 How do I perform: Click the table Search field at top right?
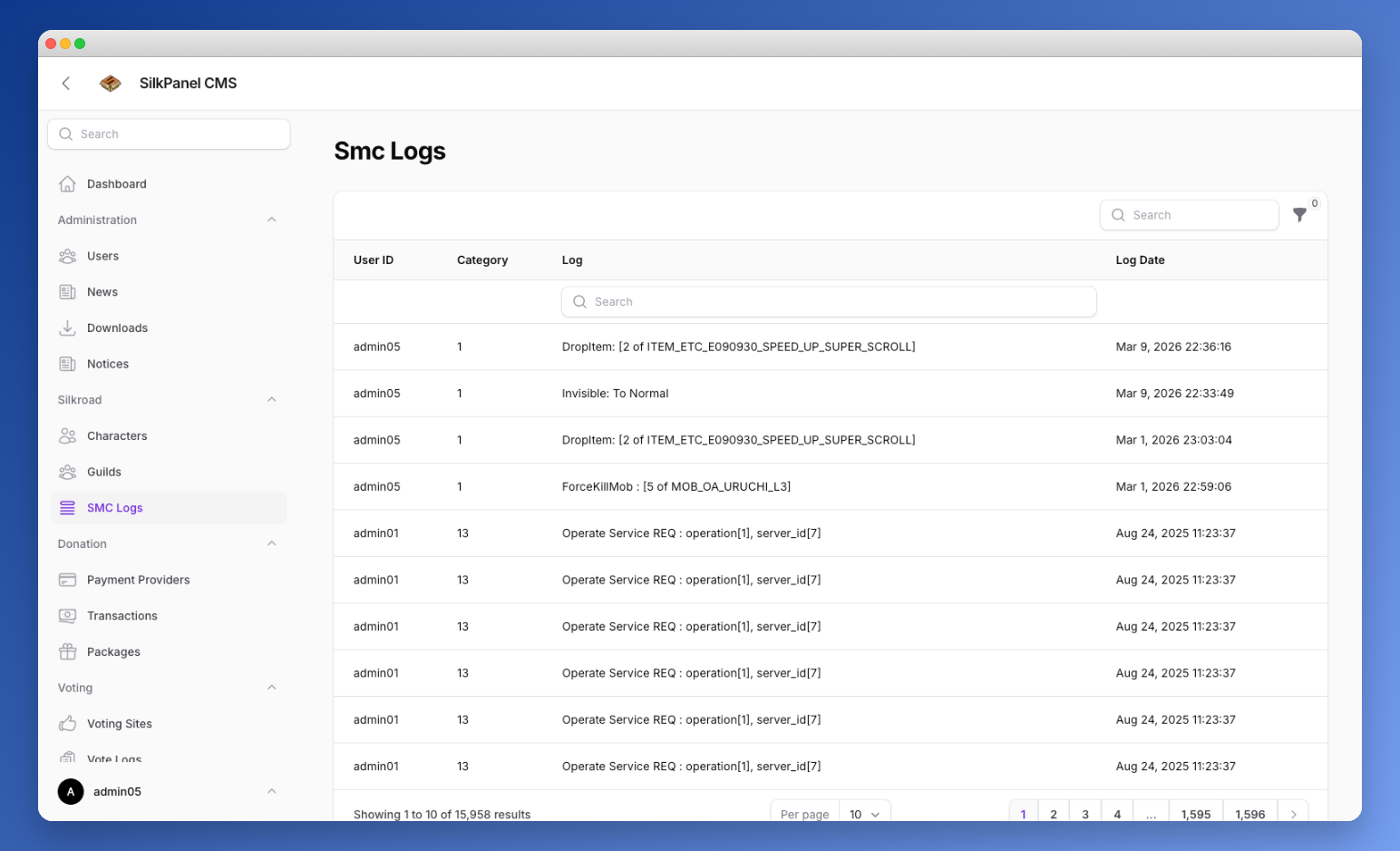coord(1190,215)
